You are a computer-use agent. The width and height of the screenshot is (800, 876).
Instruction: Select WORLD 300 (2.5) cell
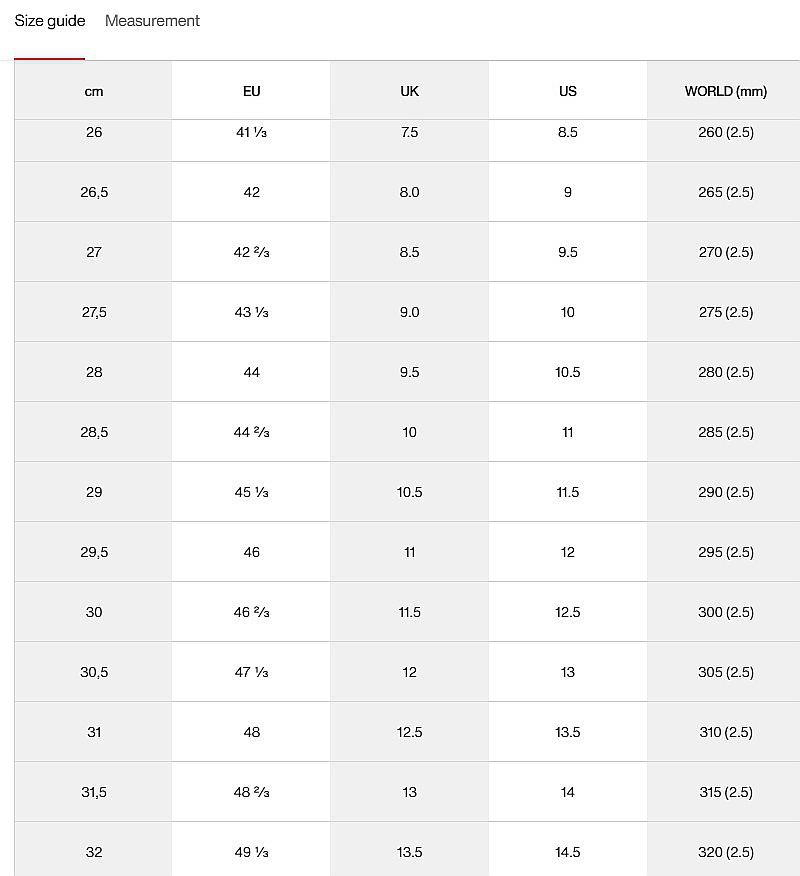click(x=725, y=612)
